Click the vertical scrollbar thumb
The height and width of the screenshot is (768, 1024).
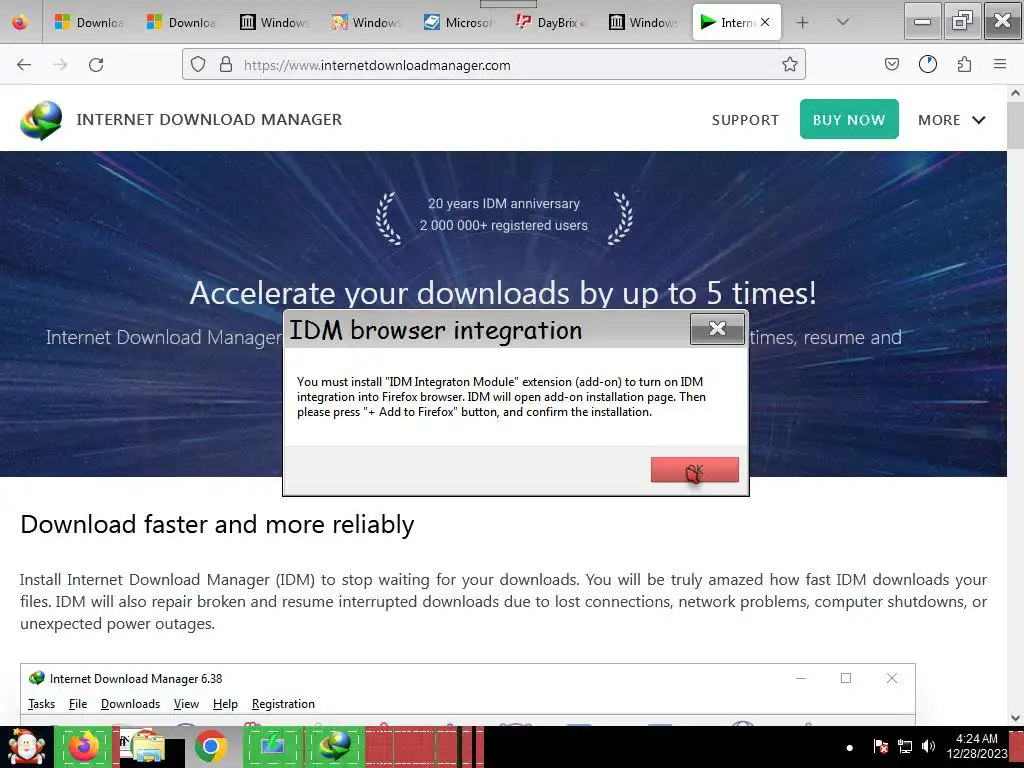(1015, 125)
